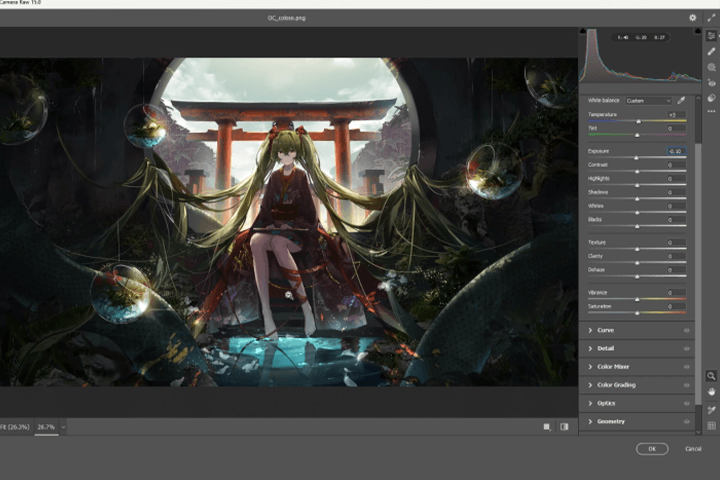Click the 26.7% zoom percentage field

point(46,427)
